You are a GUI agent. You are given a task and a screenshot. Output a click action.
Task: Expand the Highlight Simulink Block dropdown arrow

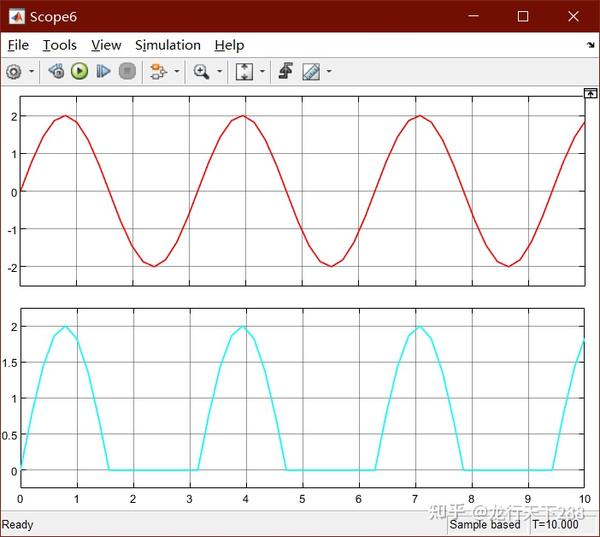(x=177, y=71)
